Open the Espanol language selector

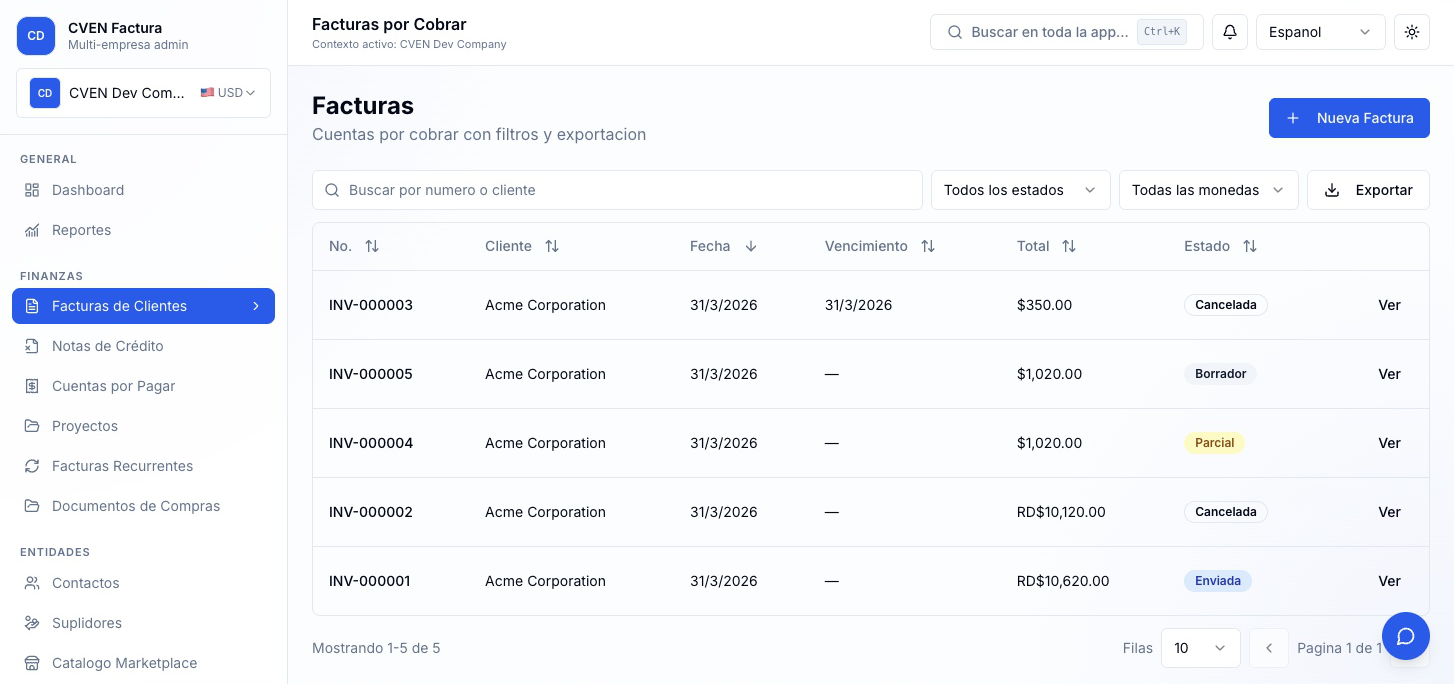(1319, 32)
